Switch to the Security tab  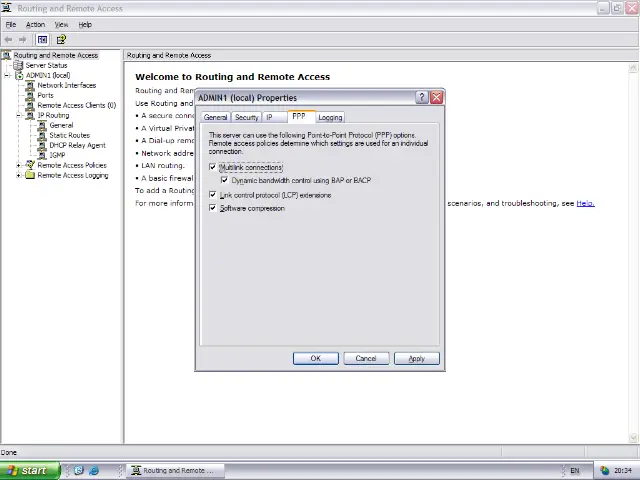click(x=247, y=118)
